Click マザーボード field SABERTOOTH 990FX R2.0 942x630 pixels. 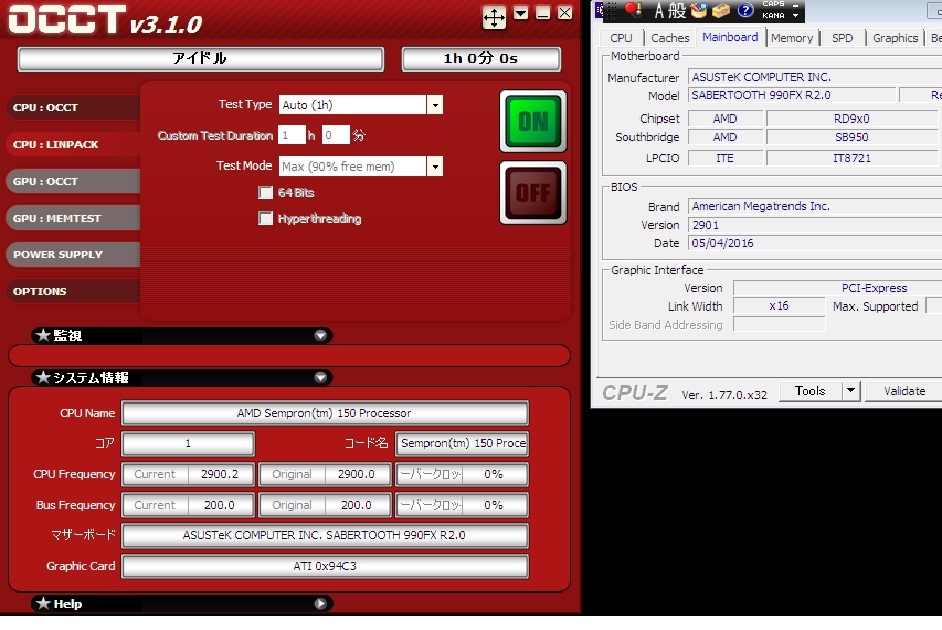(324, 535)
